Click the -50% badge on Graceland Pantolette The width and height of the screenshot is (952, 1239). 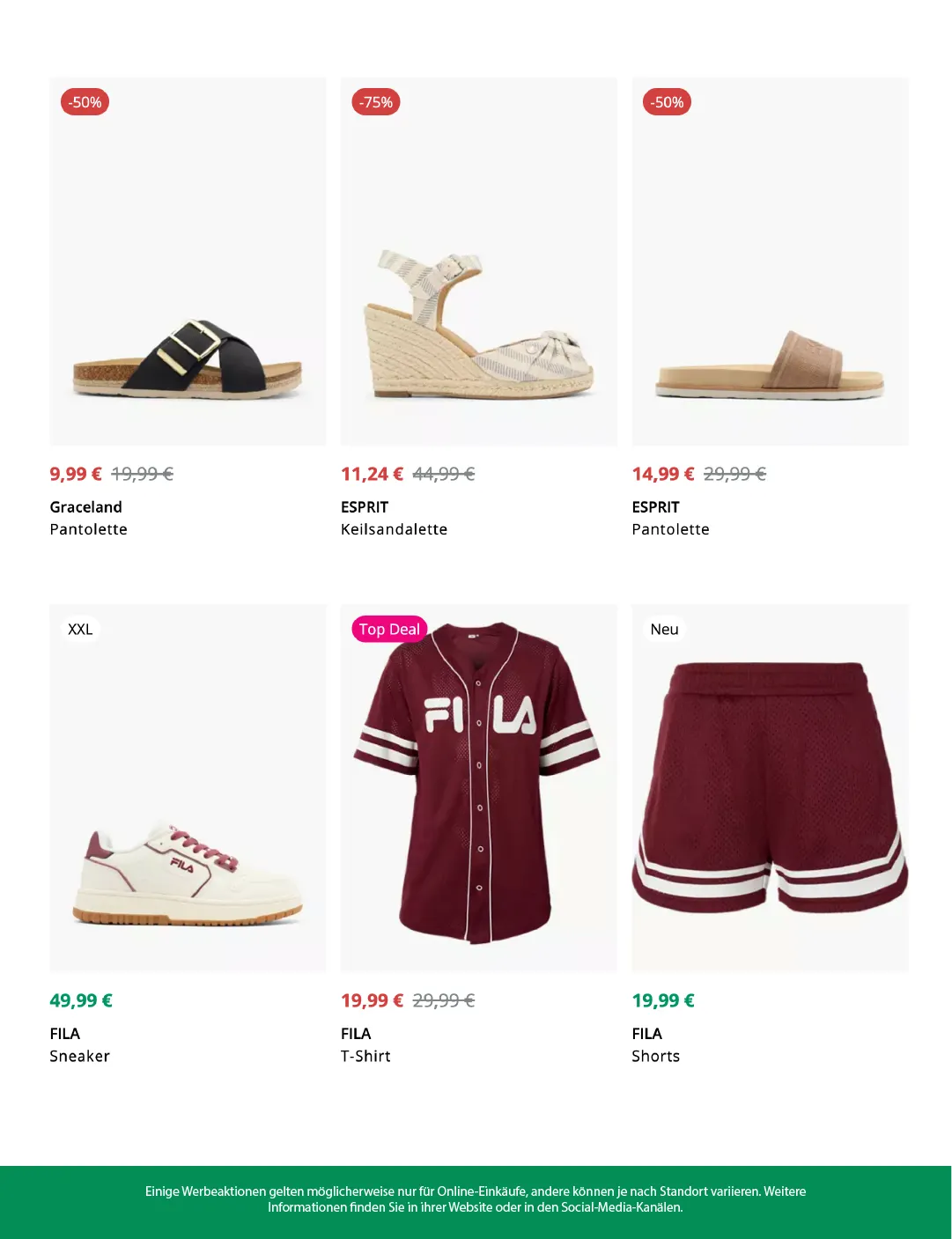[85, 102]
